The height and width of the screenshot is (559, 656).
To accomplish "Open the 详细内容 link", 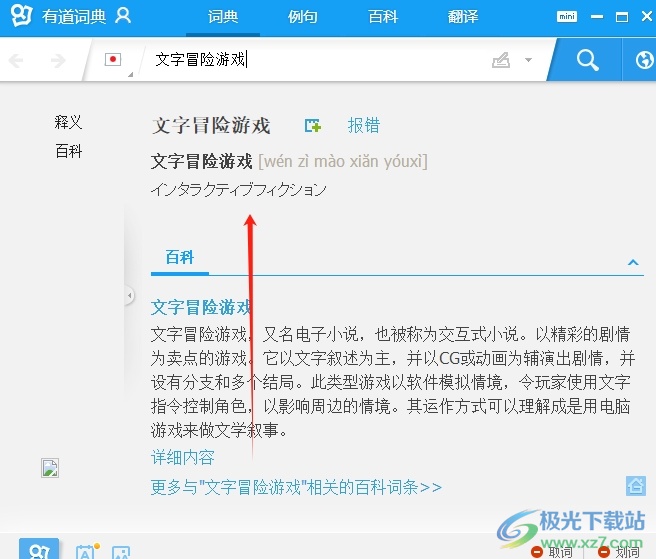I will tap(182, 457).
